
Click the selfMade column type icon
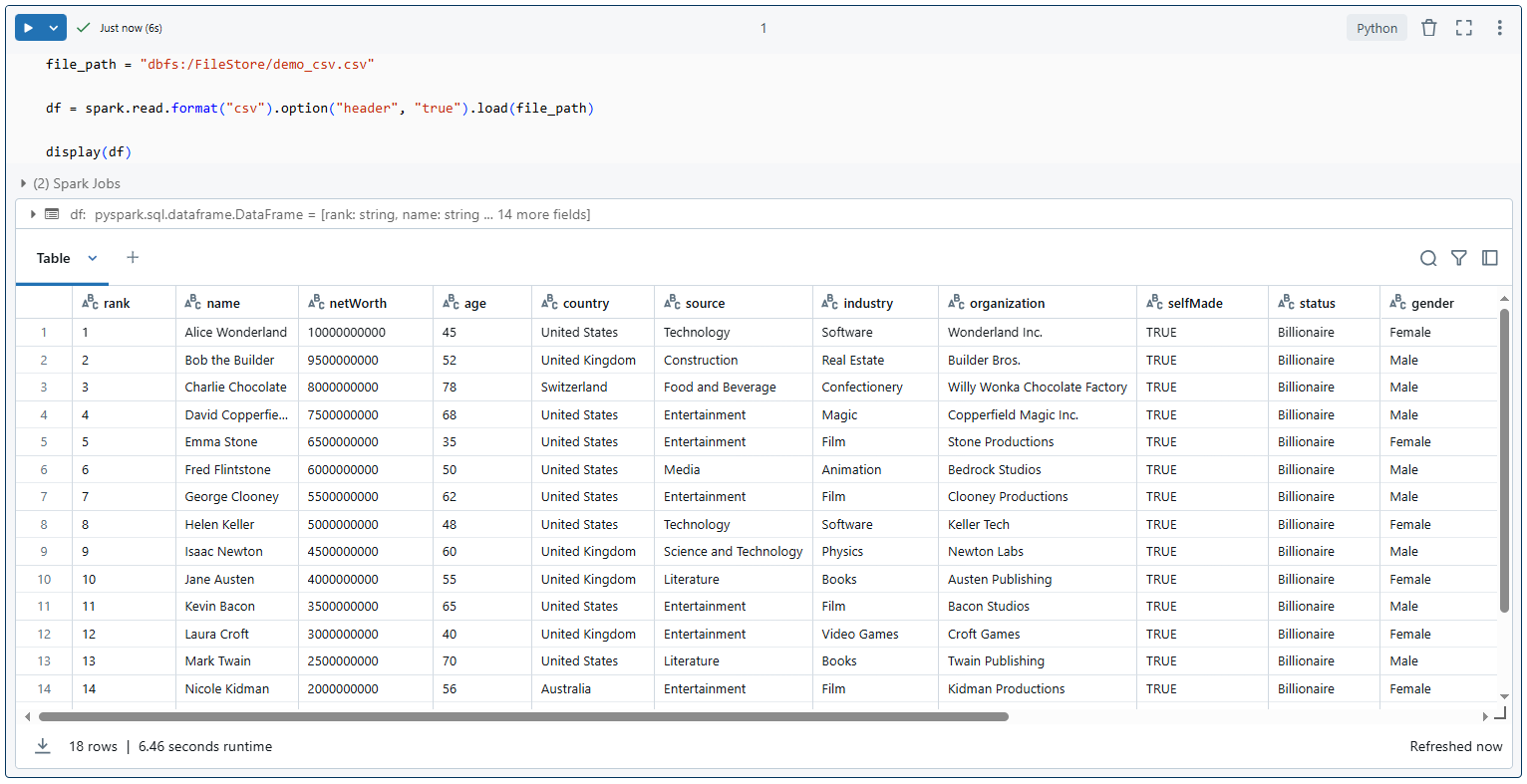[x=1154, y=302]
